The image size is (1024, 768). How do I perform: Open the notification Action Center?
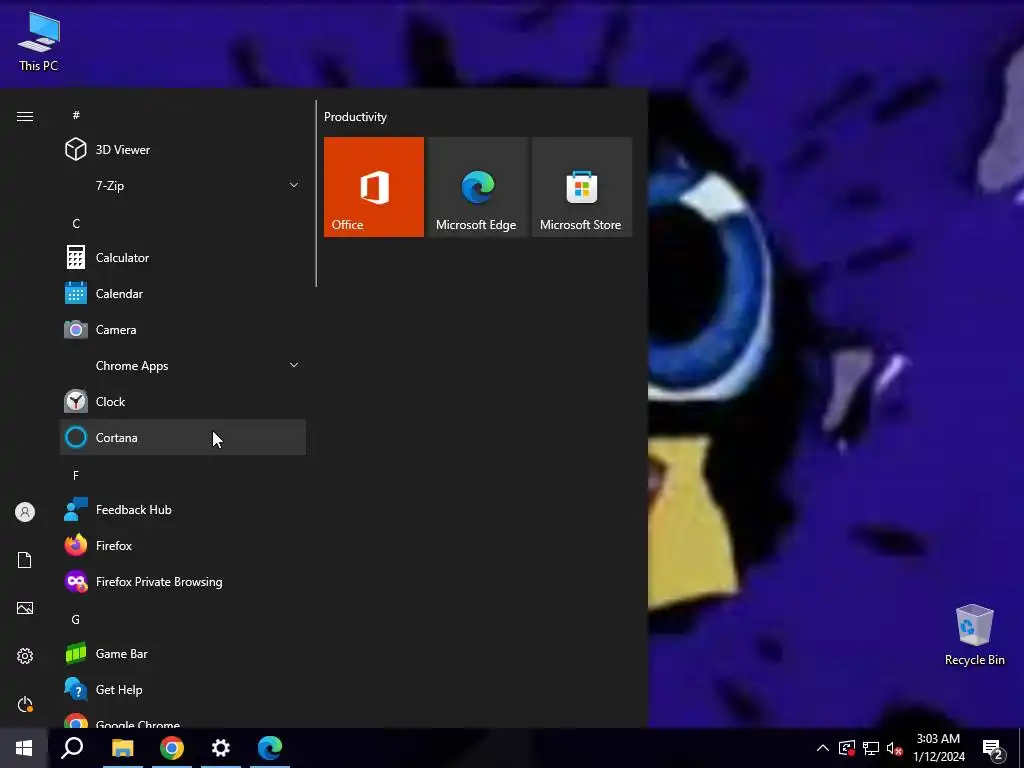(x=993, y=750)
